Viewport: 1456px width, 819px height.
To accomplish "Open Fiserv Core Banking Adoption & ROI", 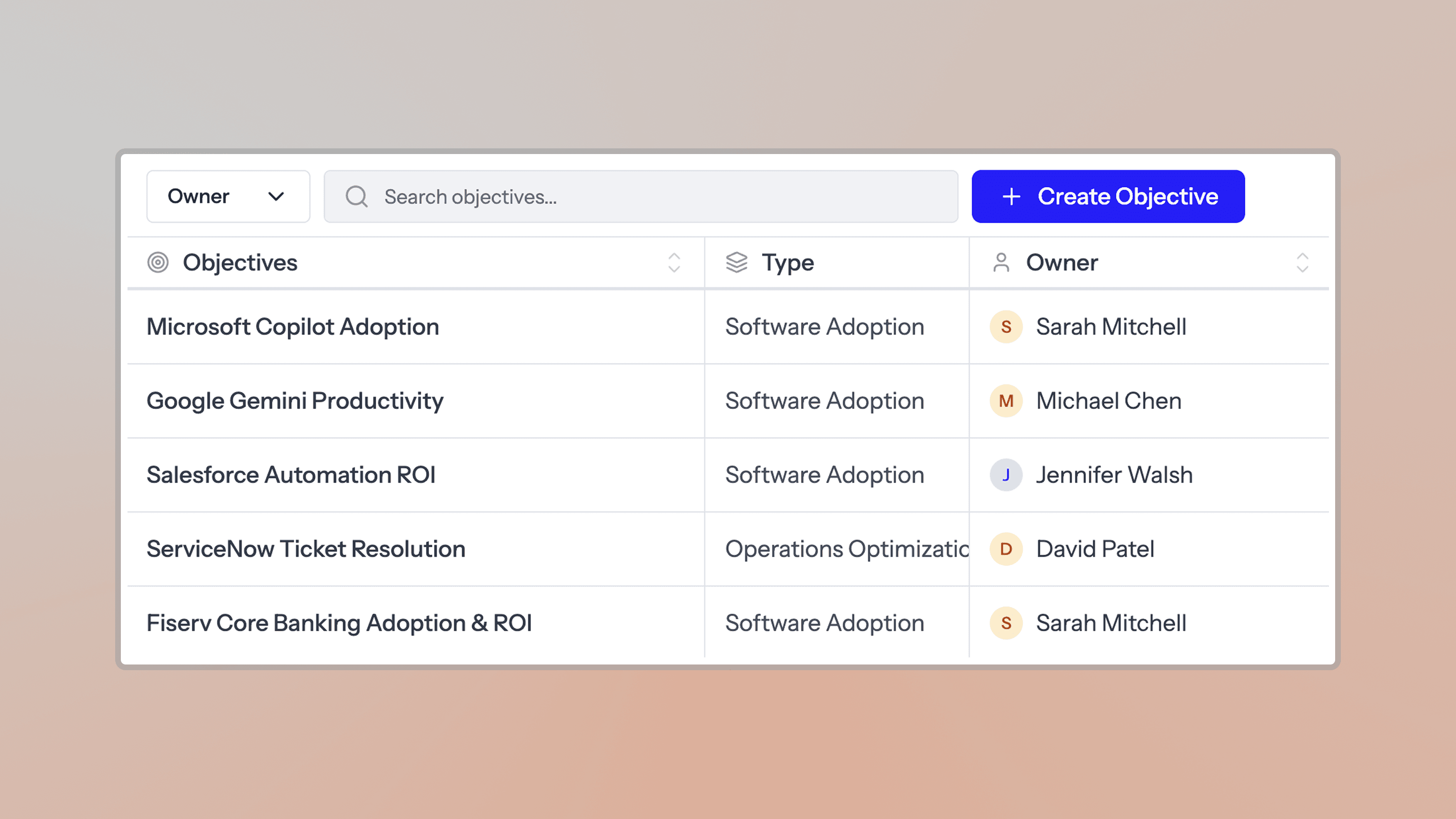I will 339,623.
